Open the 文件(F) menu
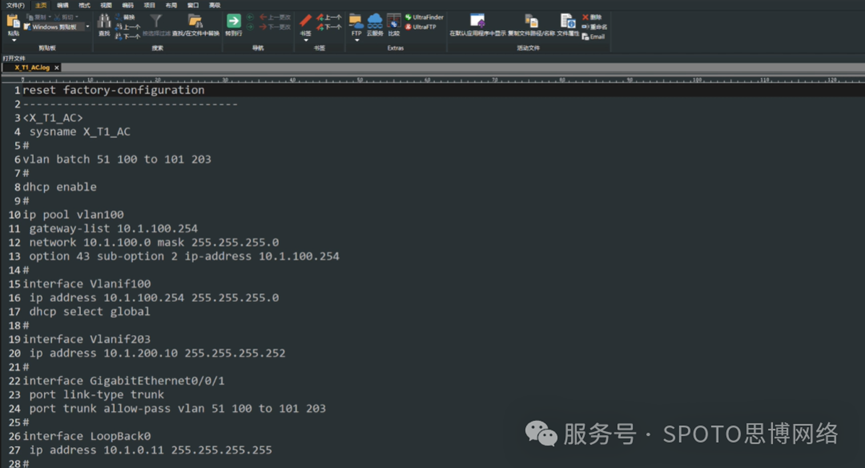 15,4
